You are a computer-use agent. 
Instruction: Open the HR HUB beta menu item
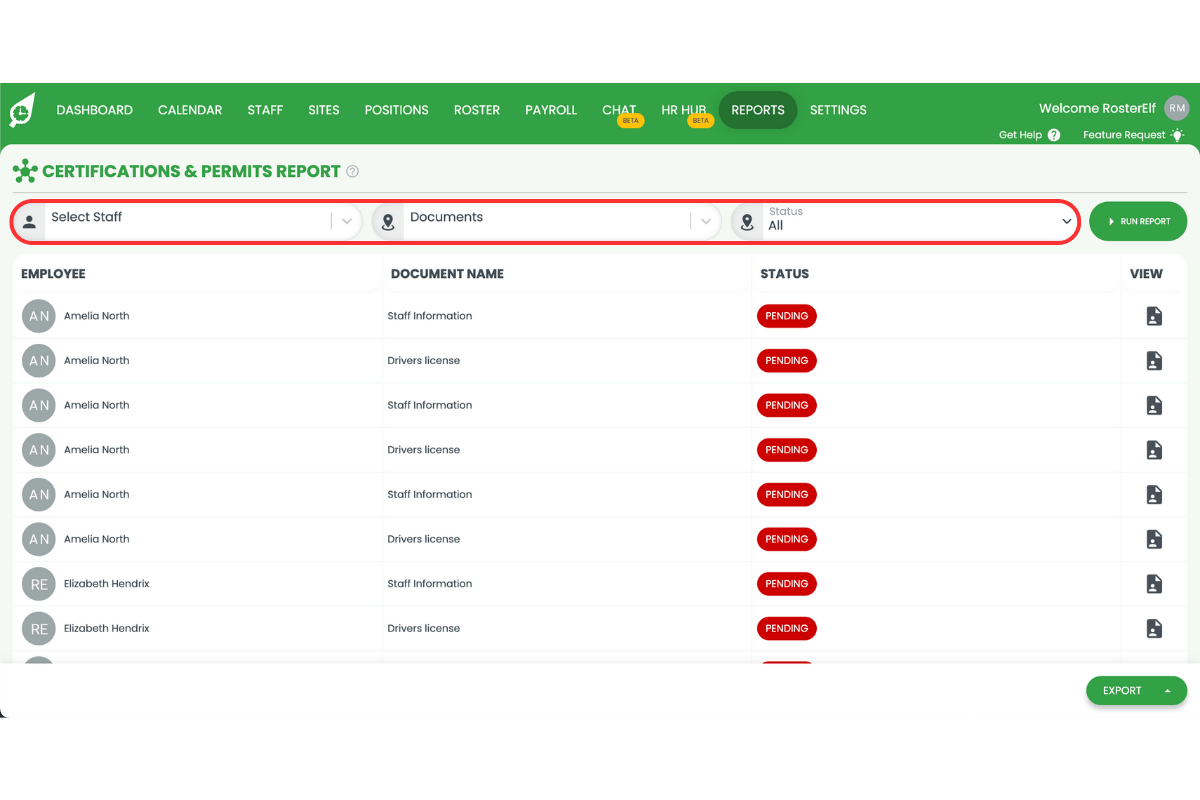point(684,110)
